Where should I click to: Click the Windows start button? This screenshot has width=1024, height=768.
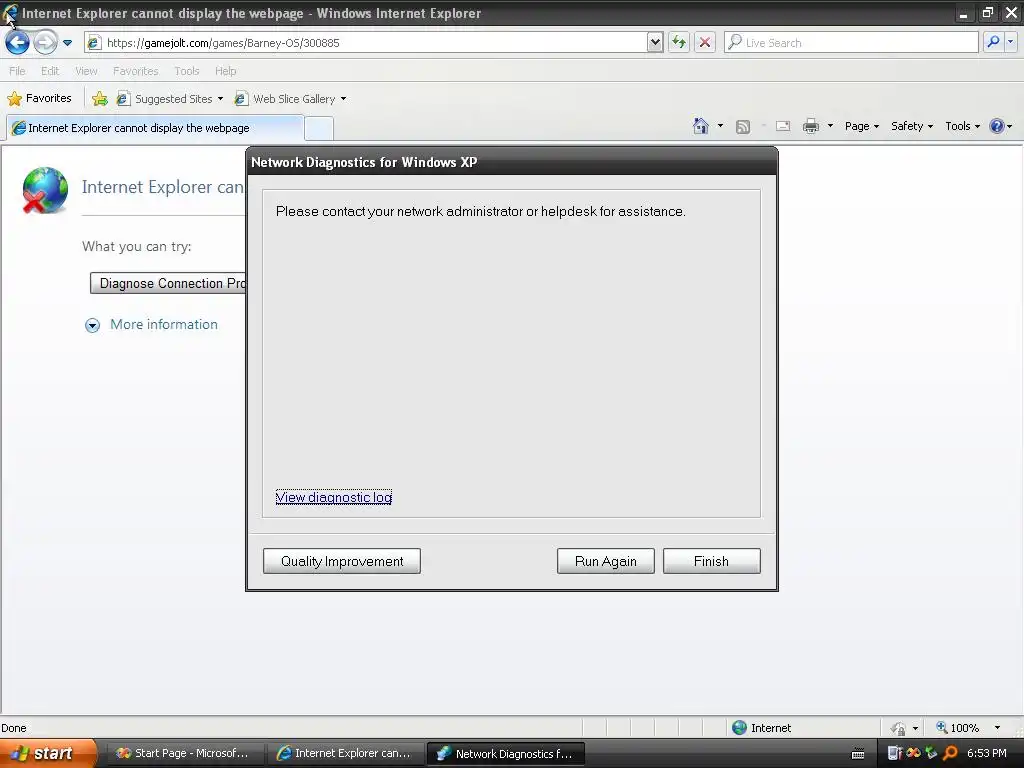pos(47,753)
